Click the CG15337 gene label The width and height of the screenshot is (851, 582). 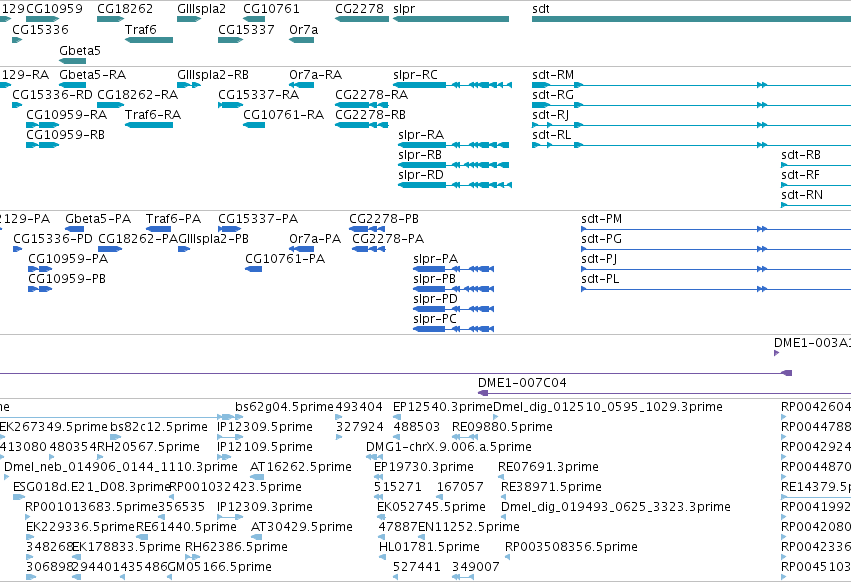click(x=246, y=29)
